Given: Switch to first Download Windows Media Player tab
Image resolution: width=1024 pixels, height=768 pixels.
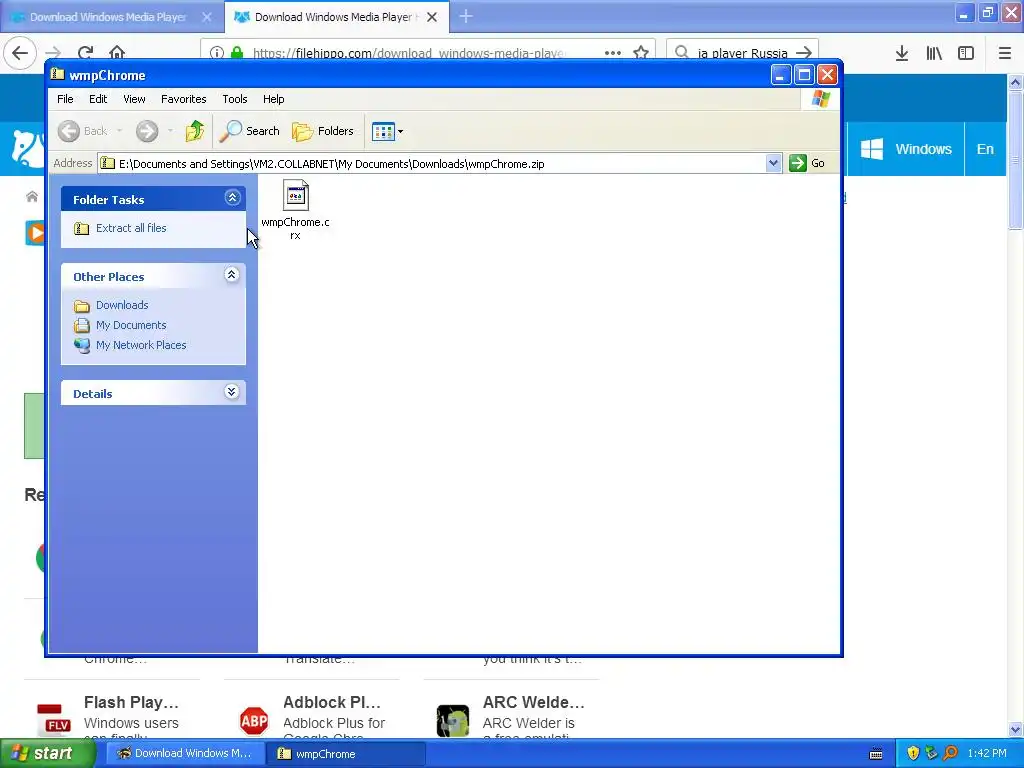Looking at the screenshot, I should pyautogui.click(x=108, y=17).
